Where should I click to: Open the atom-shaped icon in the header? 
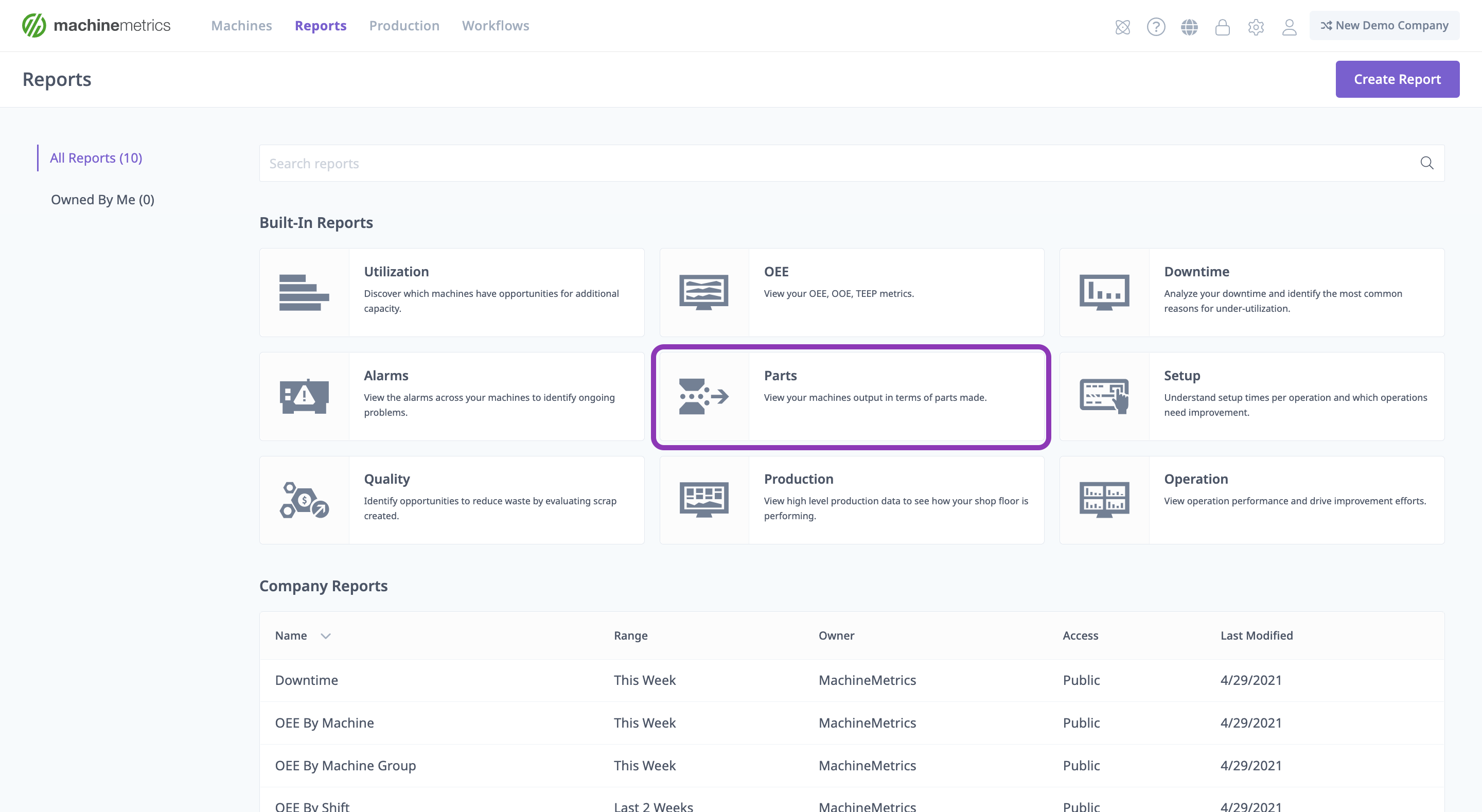[x=1122, y=26]
